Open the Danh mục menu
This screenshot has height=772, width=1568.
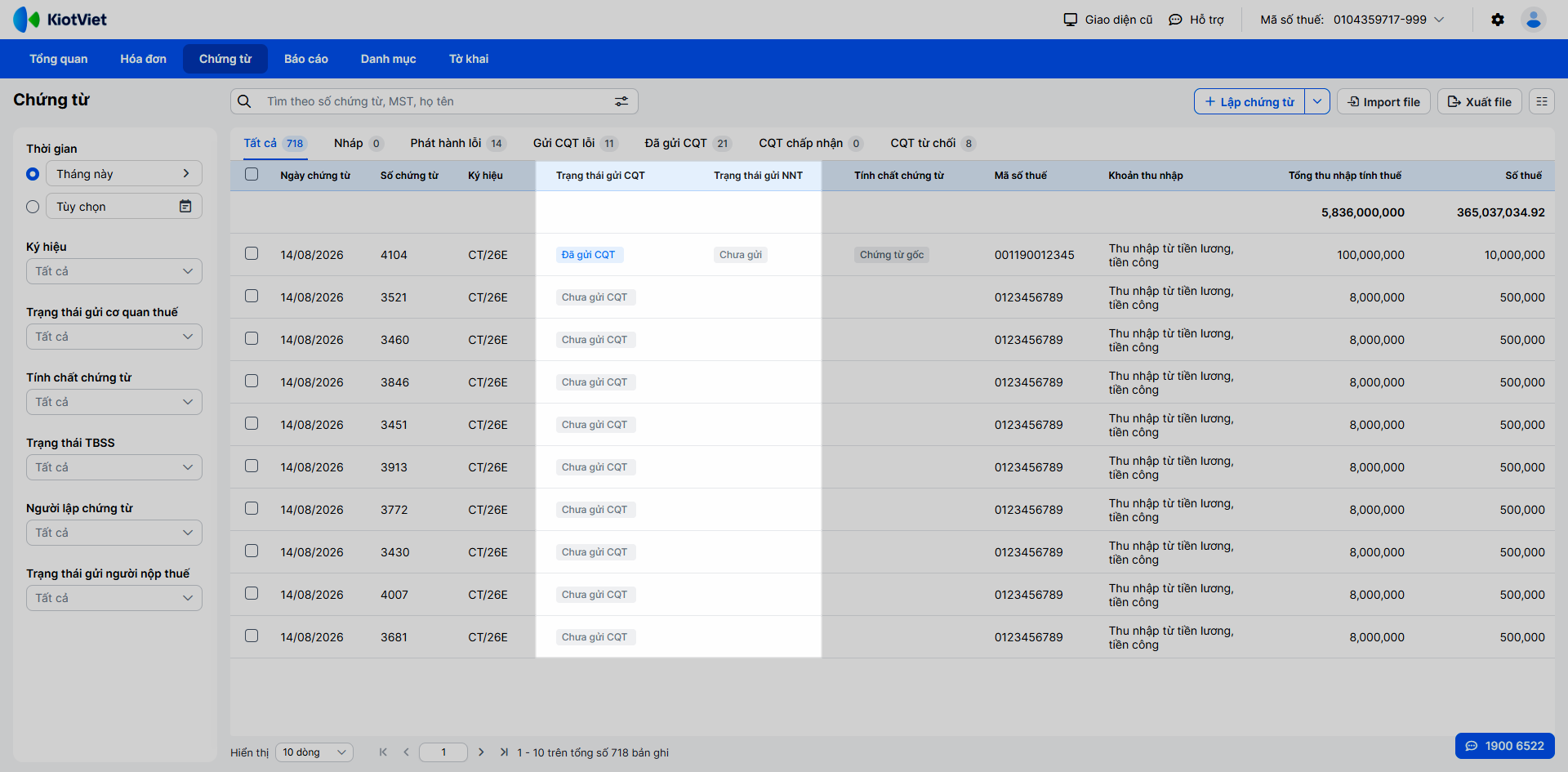click(389, 59)
